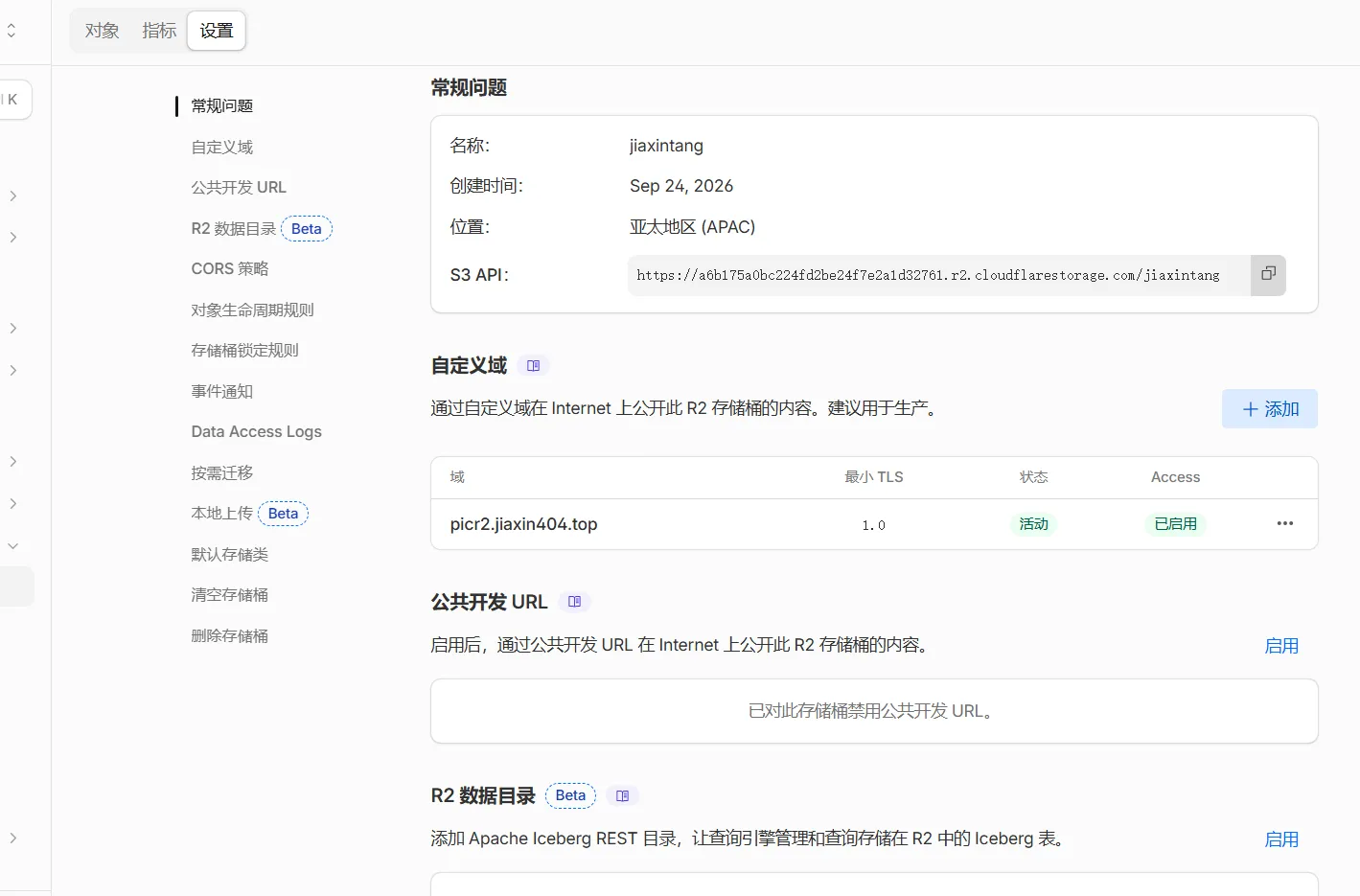Screen dimensions: 1360x896
Task: Open more options for picr2.jiaxin404.top row
Action: (x=1285, y=523)
